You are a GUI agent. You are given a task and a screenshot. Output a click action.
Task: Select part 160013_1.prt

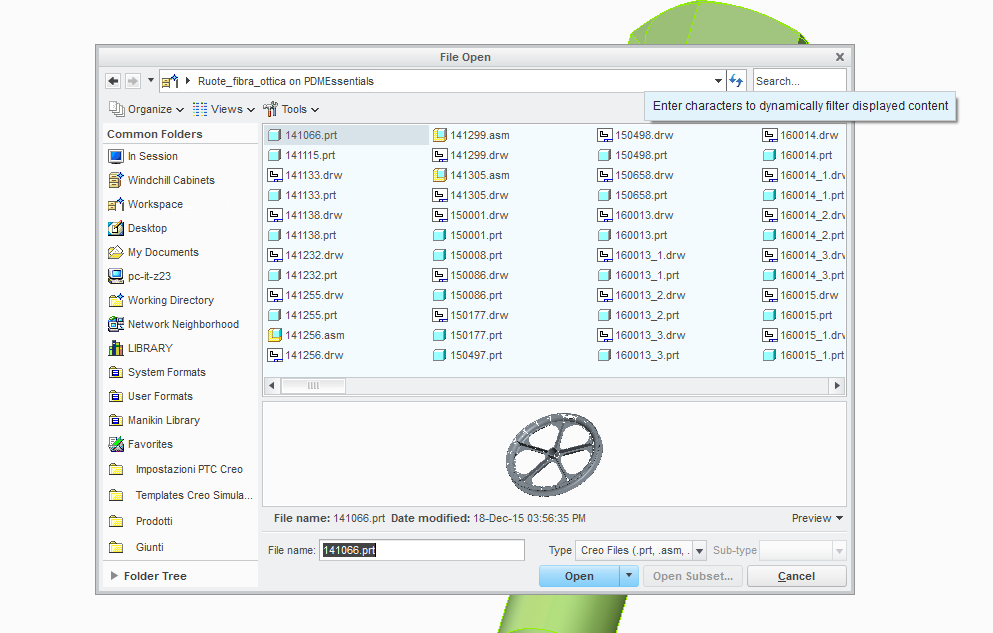pos(638,275)
